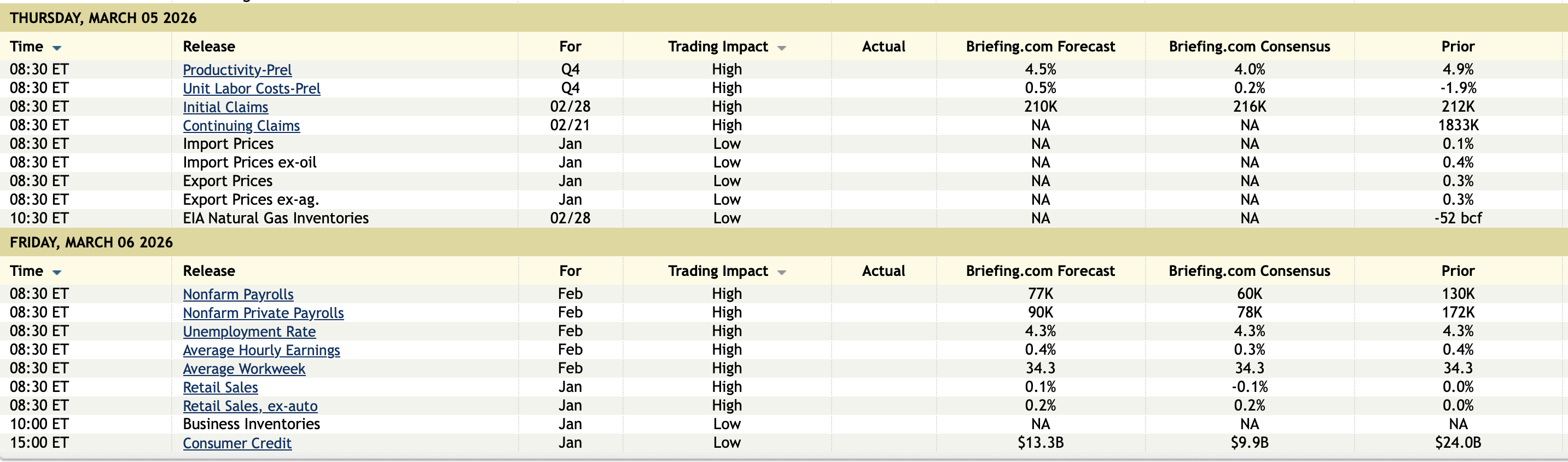Click the Initial Claims link

tap(225, 107)
